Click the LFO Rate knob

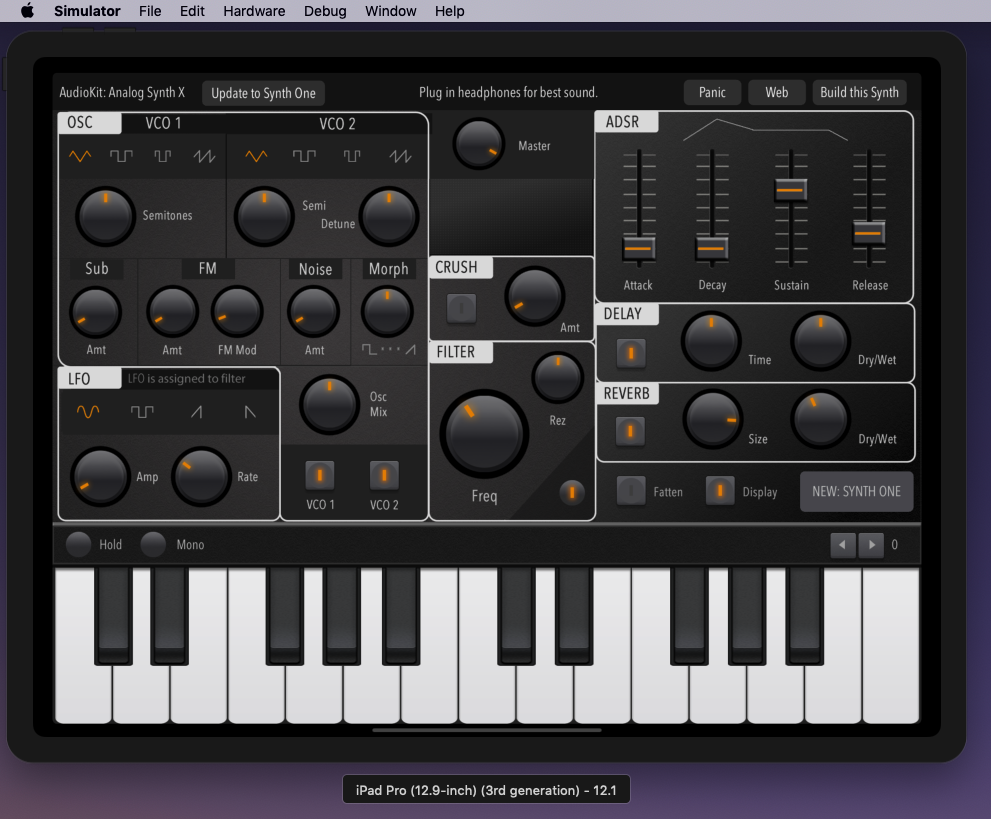click(x=201, y=476)
